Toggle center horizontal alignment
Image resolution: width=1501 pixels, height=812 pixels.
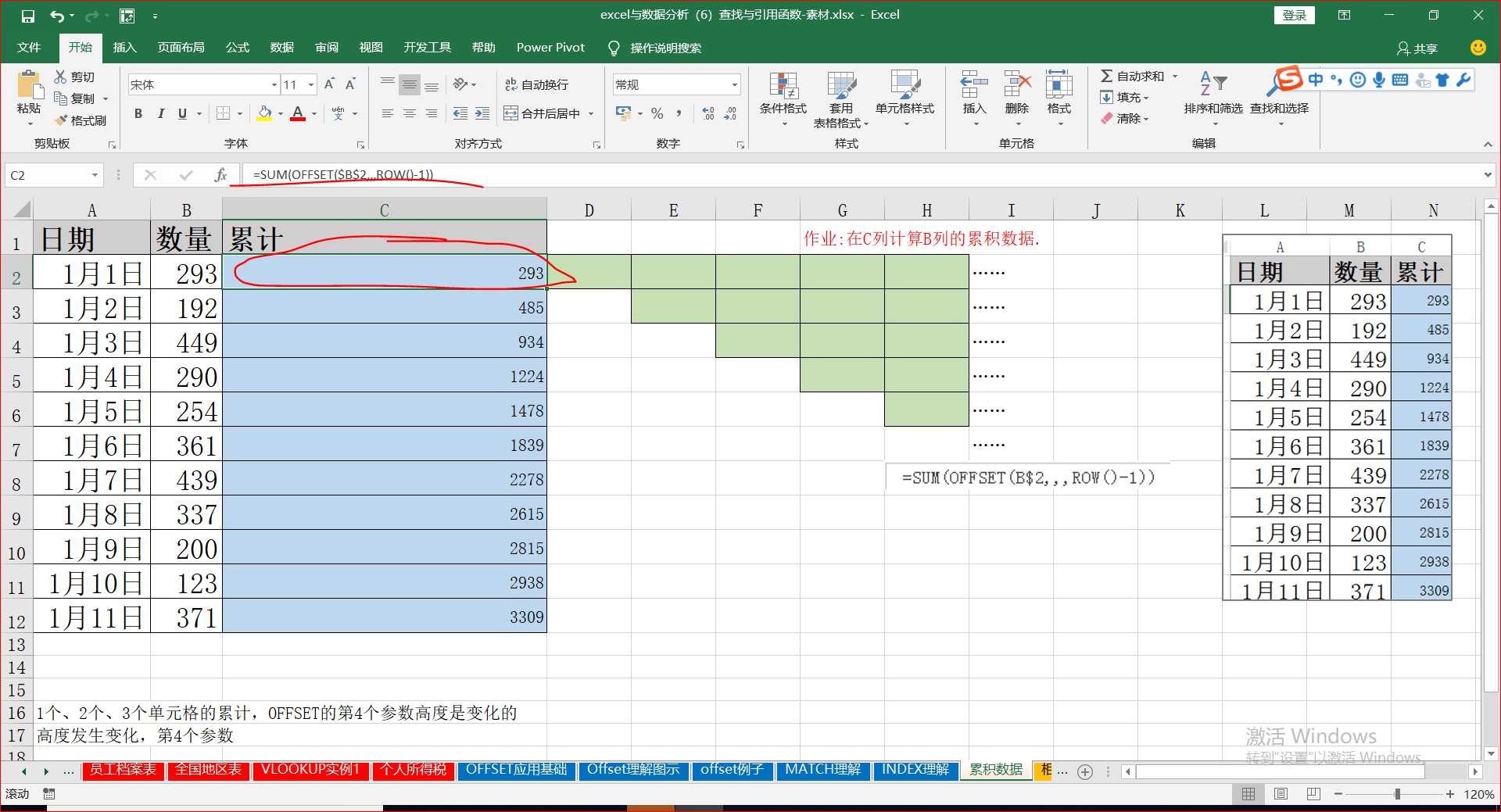(x=409, y=114)
